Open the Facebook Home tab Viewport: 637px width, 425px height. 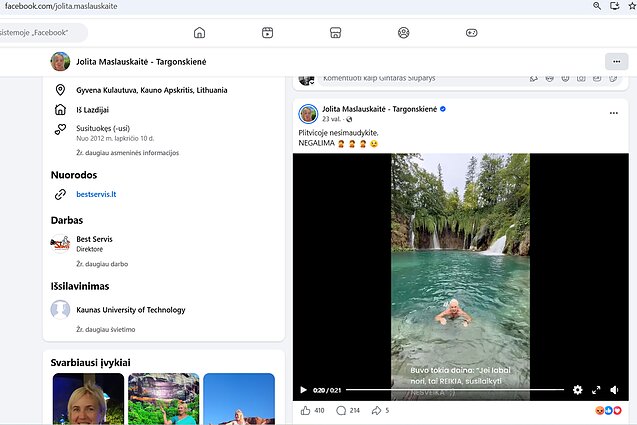(199, 33)
